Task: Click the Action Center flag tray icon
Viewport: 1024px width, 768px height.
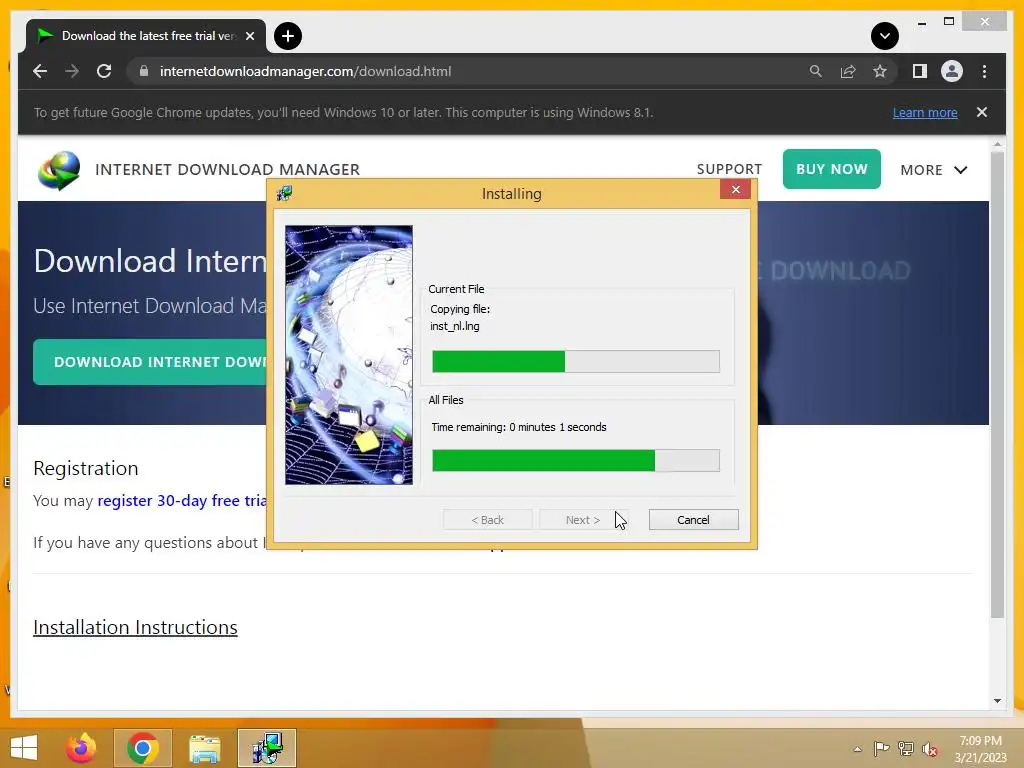Action: tap(881, 748)
